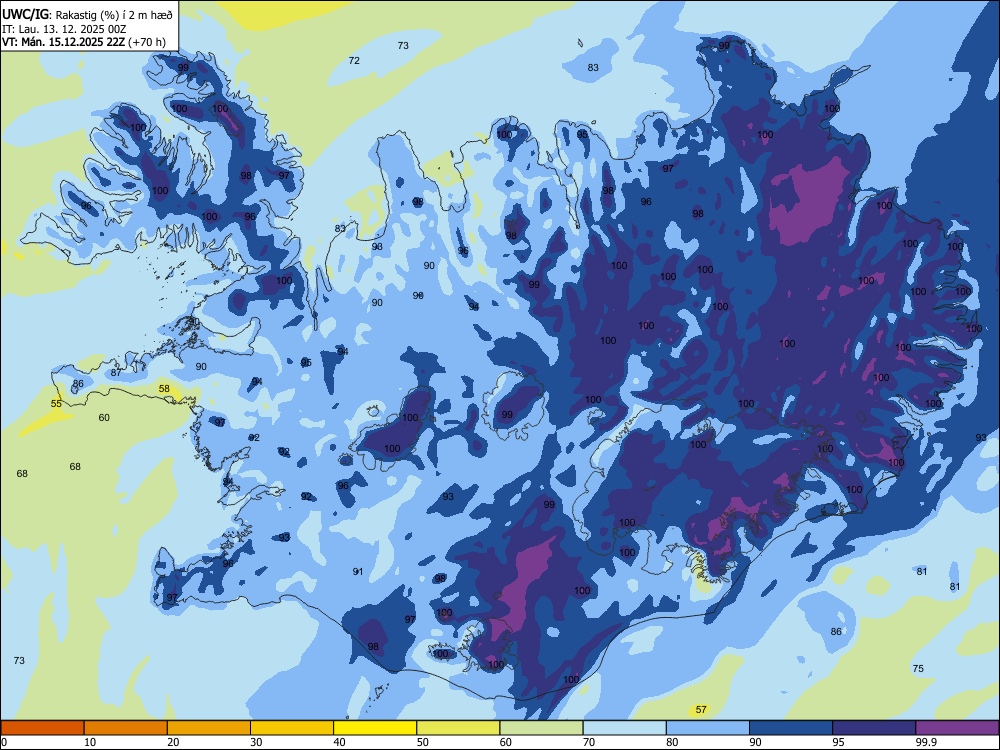Select the 'IT: Lau. 13. 12. 2025 00Z' line
1000x750 pixels.
coord(64,29)
